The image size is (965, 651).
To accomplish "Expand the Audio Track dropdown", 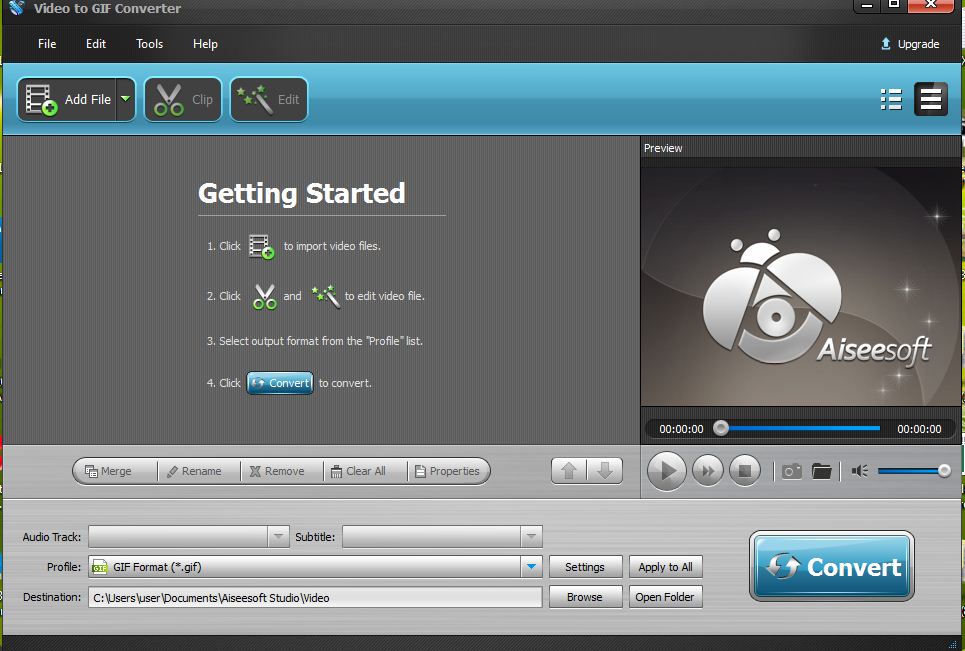I will coord(278,537).
